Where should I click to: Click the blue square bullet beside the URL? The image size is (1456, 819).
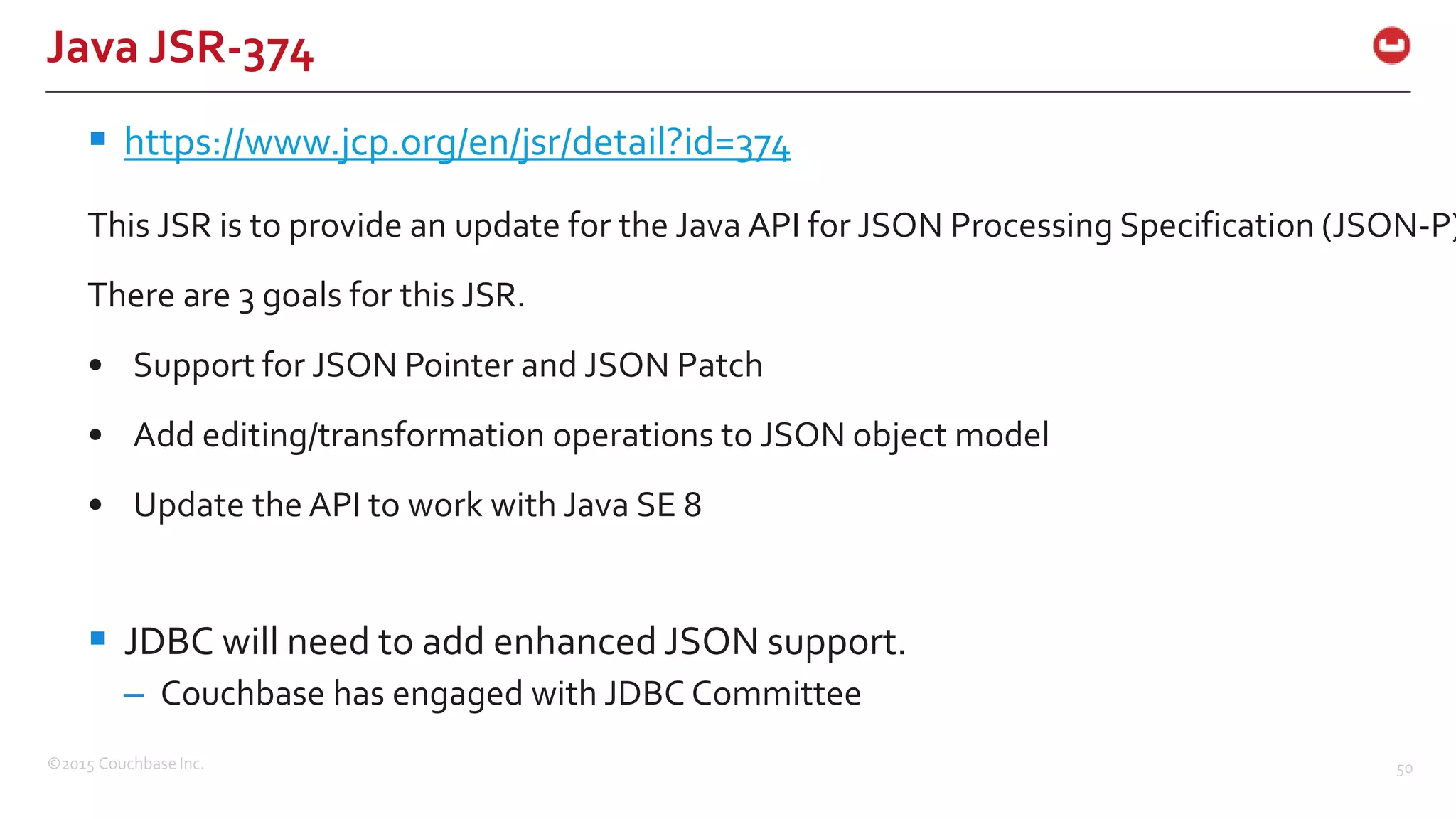click(x=98, y=139)
